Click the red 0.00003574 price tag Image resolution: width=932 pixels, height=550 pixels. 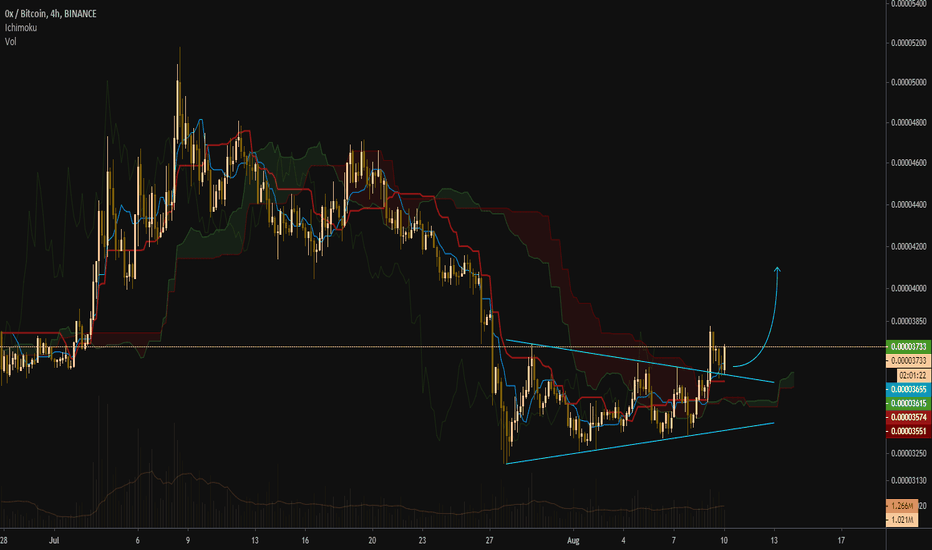click(x=908, y=417)
